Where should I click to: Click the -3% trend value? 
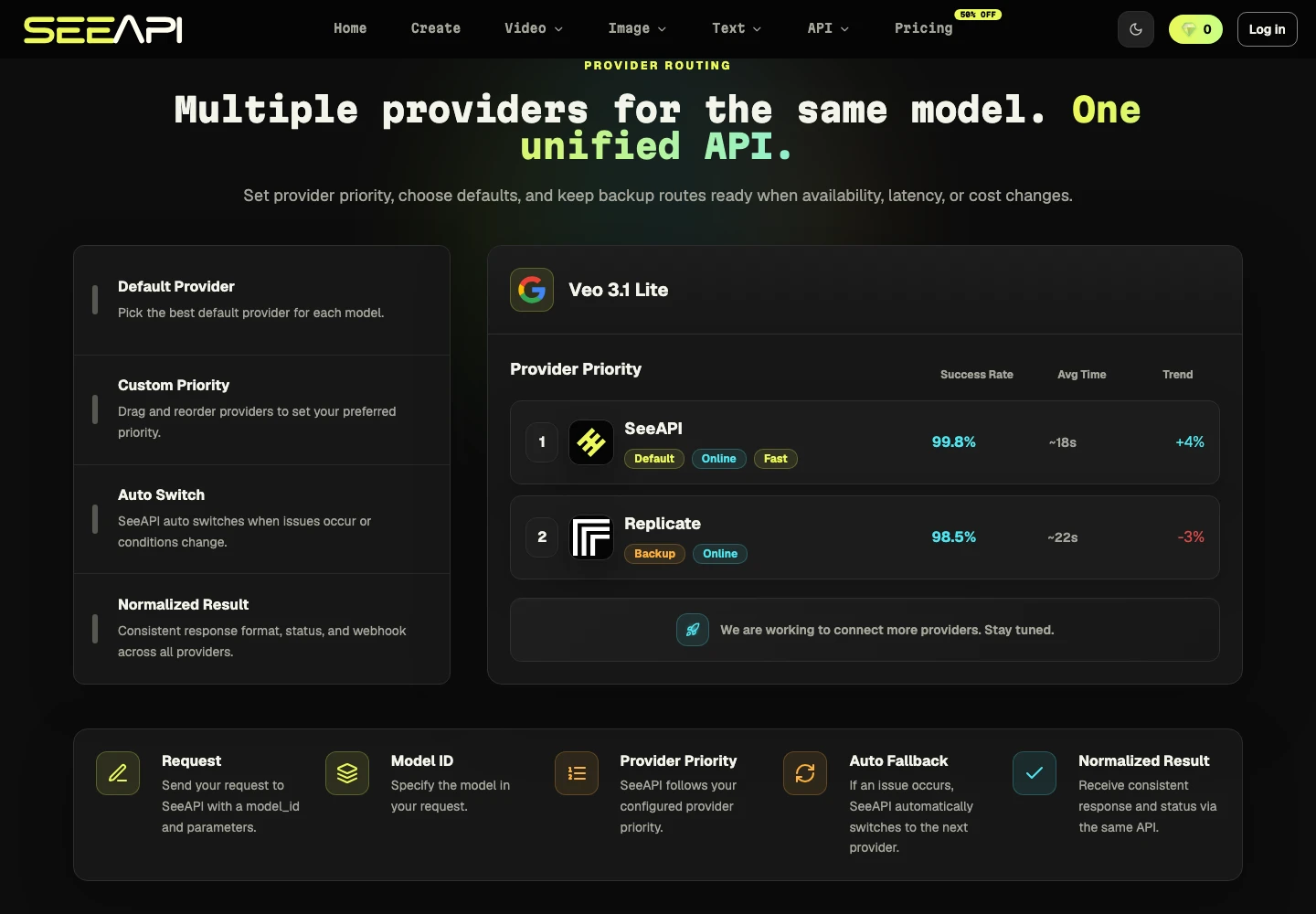point(1191,537)
